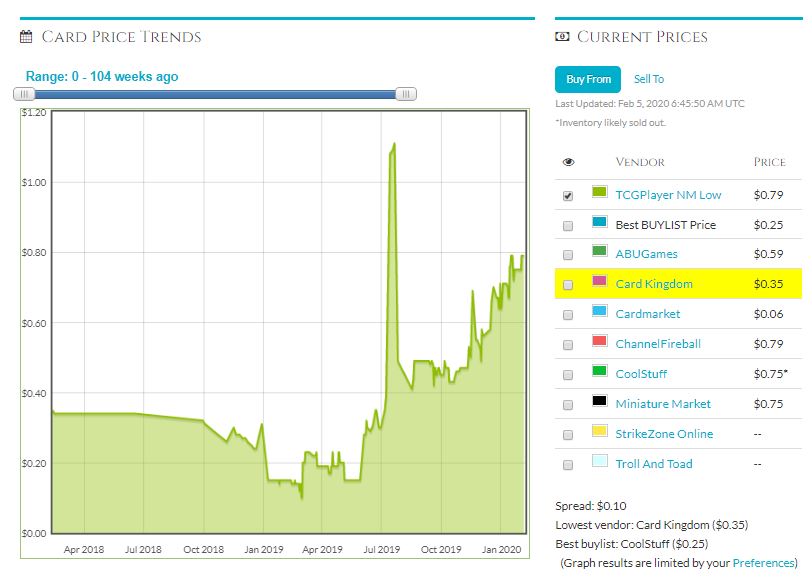Click the StrikeZone Online yellow swatch
This screenshot has width=812, height=578.
pos(599,431)
